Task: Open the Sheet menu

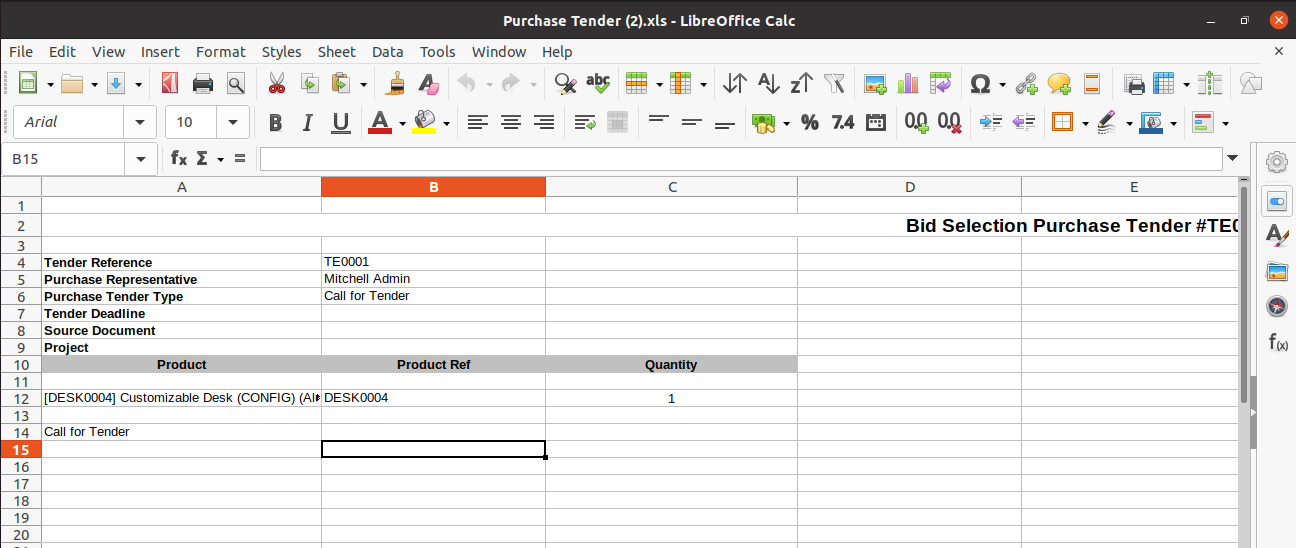Action: [x=337, y=51]
